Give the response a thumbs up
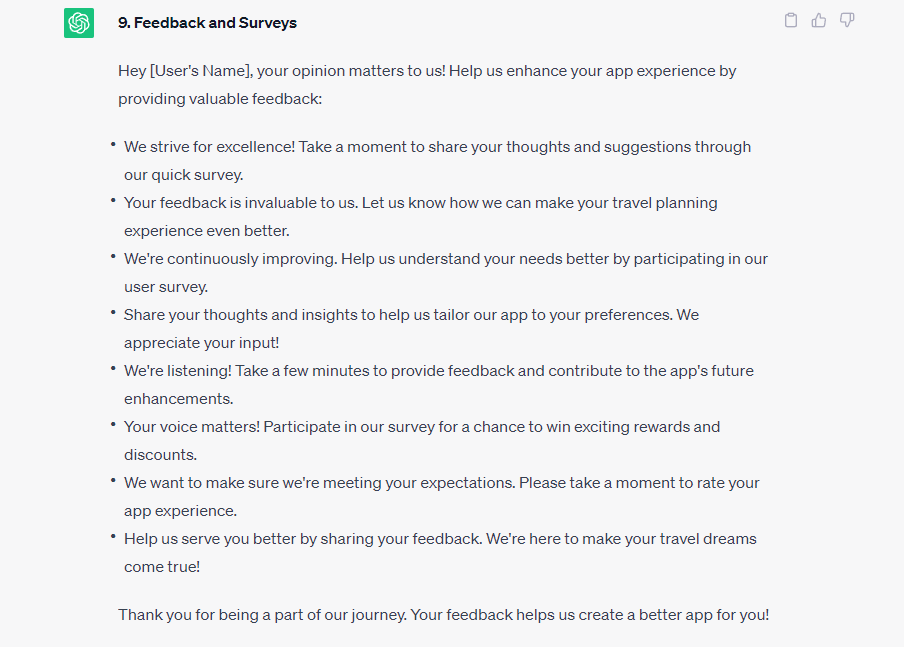 pos(819,20)
